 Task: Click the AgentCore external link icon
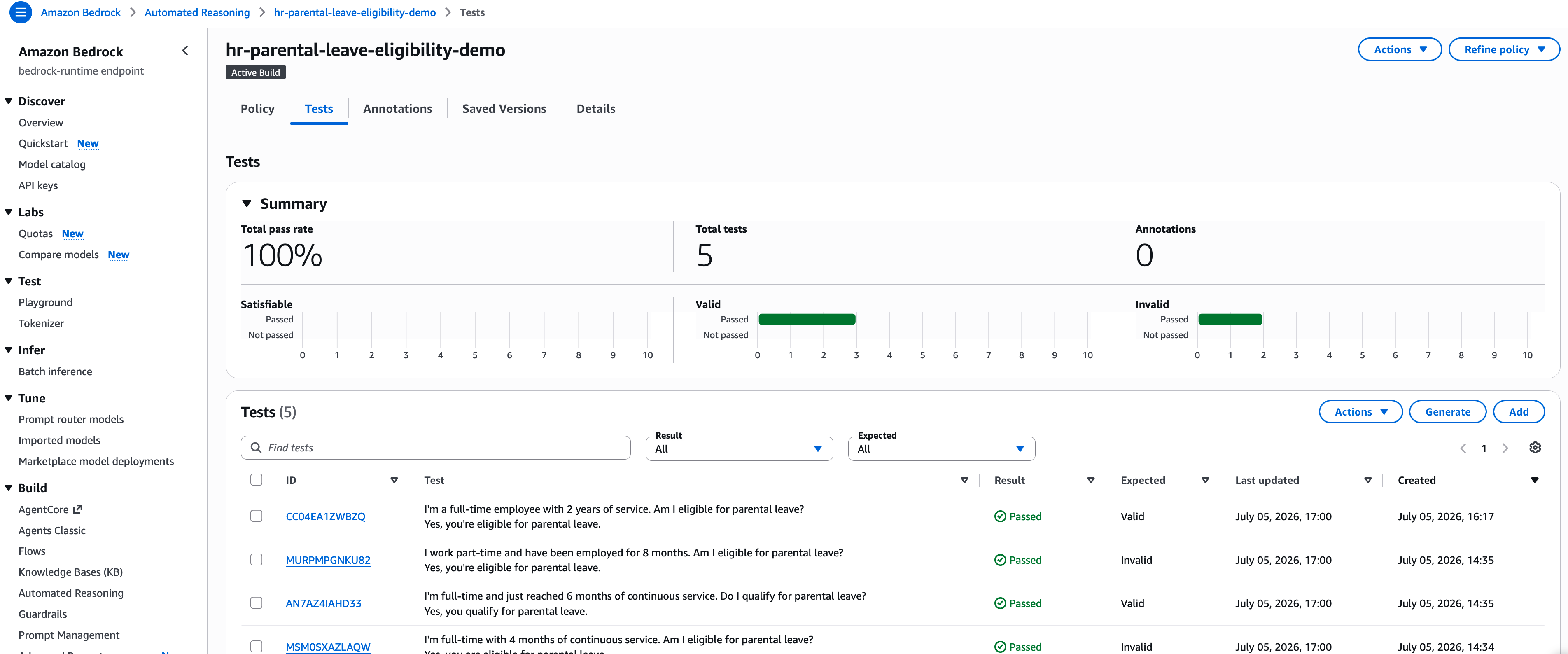point(77,509)
